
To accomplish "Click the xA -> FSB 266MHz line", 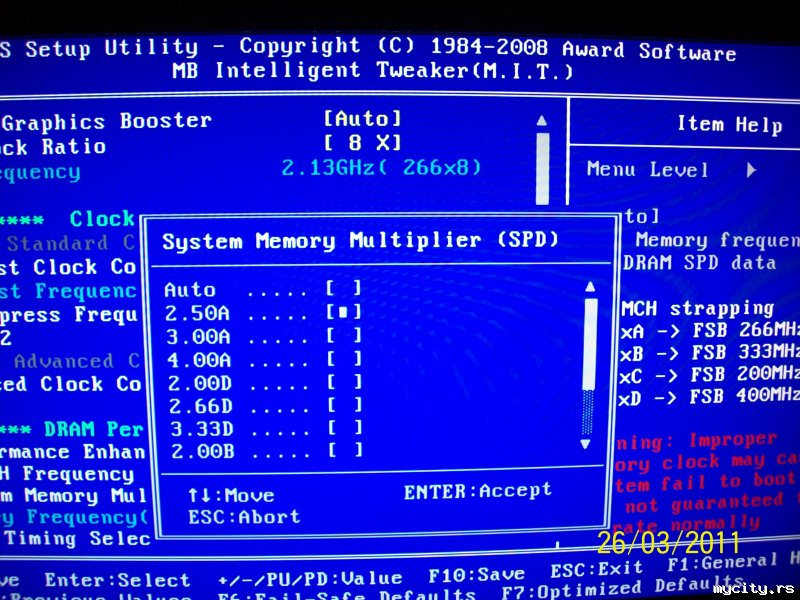I will click(710, 331).
